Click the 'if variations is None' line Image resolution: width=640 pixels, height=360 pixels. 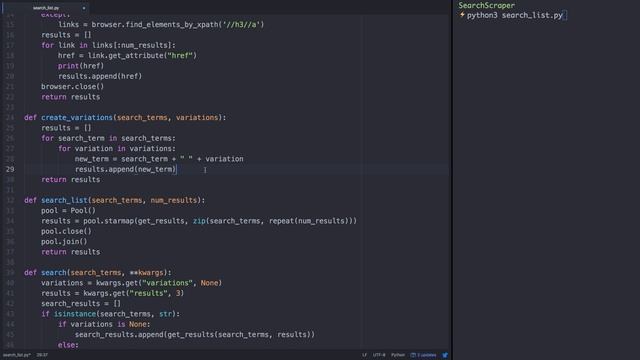point(104,324)
